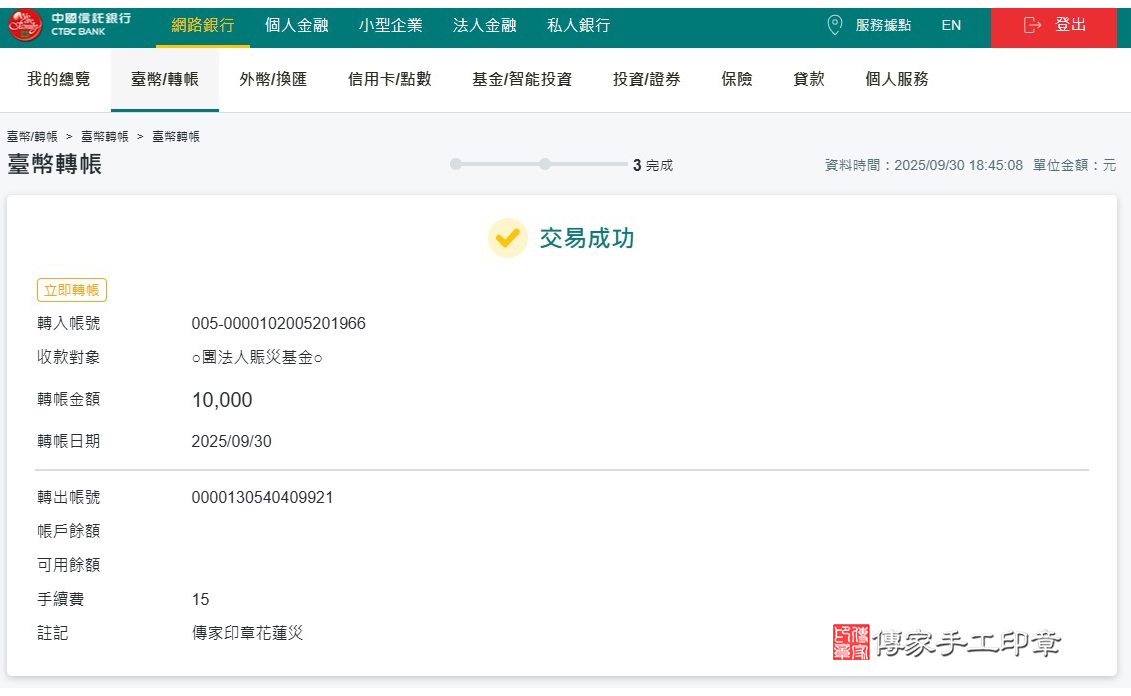Screen dimensions: 1131x696
Task: Click the transfer amount 10,000 text
Action: (222, 400)
